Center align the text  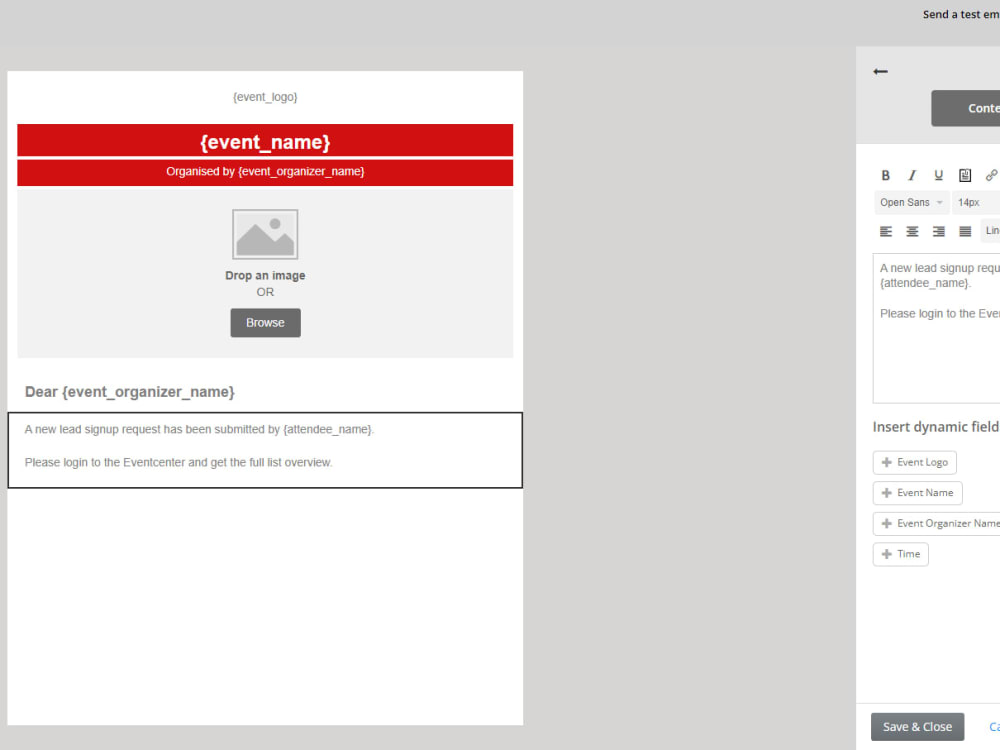[x=912, y=232]
